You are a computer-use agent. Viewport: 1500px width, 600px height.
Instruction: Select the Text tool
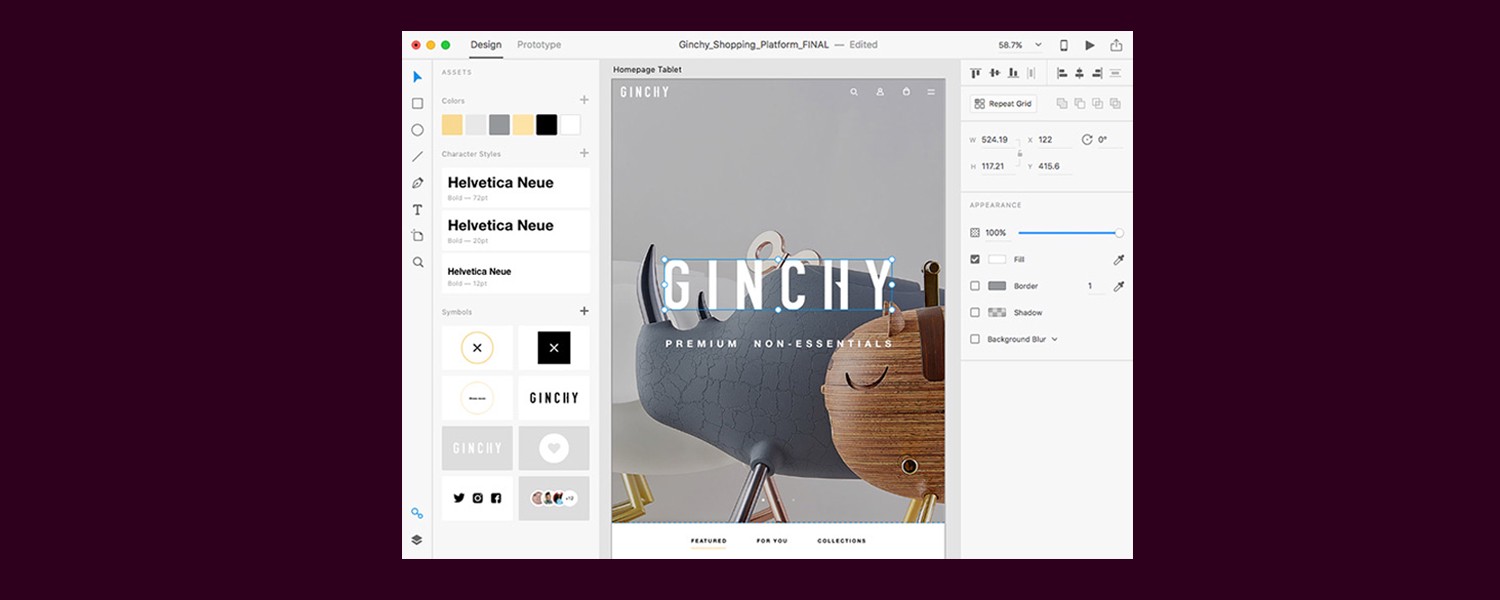(417, 210)
